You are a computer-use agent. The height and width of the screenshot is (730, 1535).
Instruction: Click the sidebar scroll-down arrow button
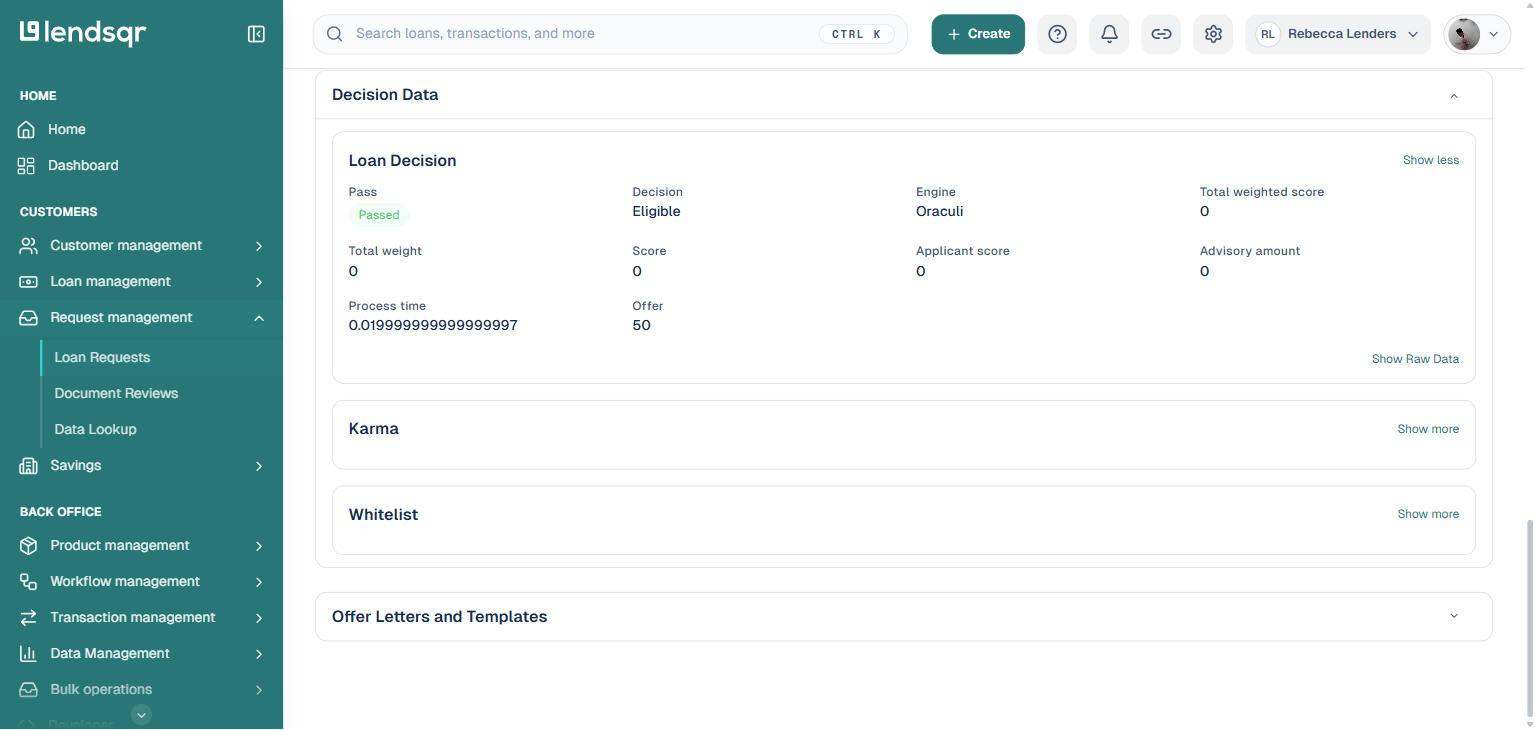click(x=142, y=714)
